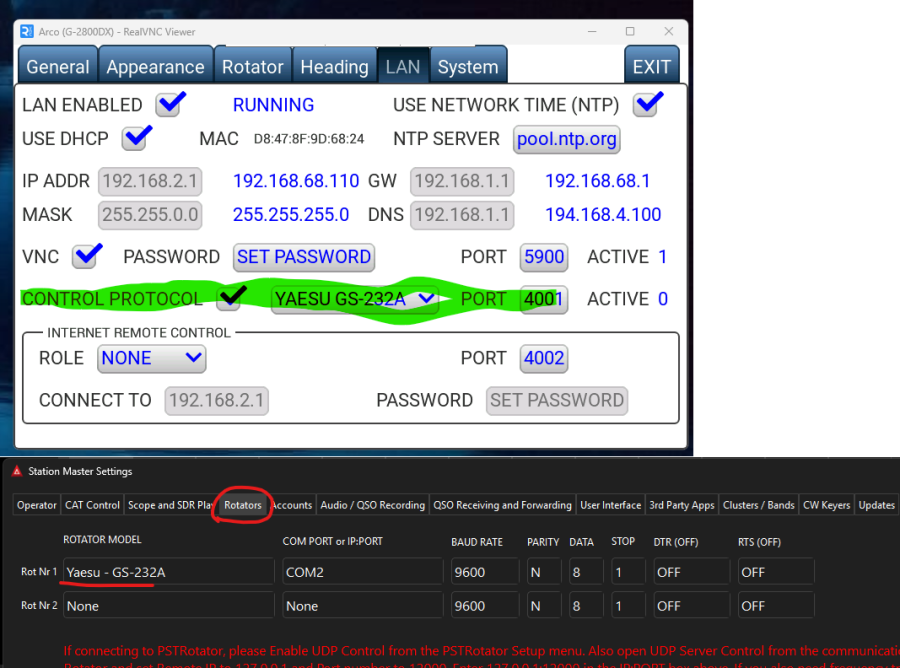
Task: Edit the NTP SERVER pool.ntp.org field
Action: pos(567,139)
